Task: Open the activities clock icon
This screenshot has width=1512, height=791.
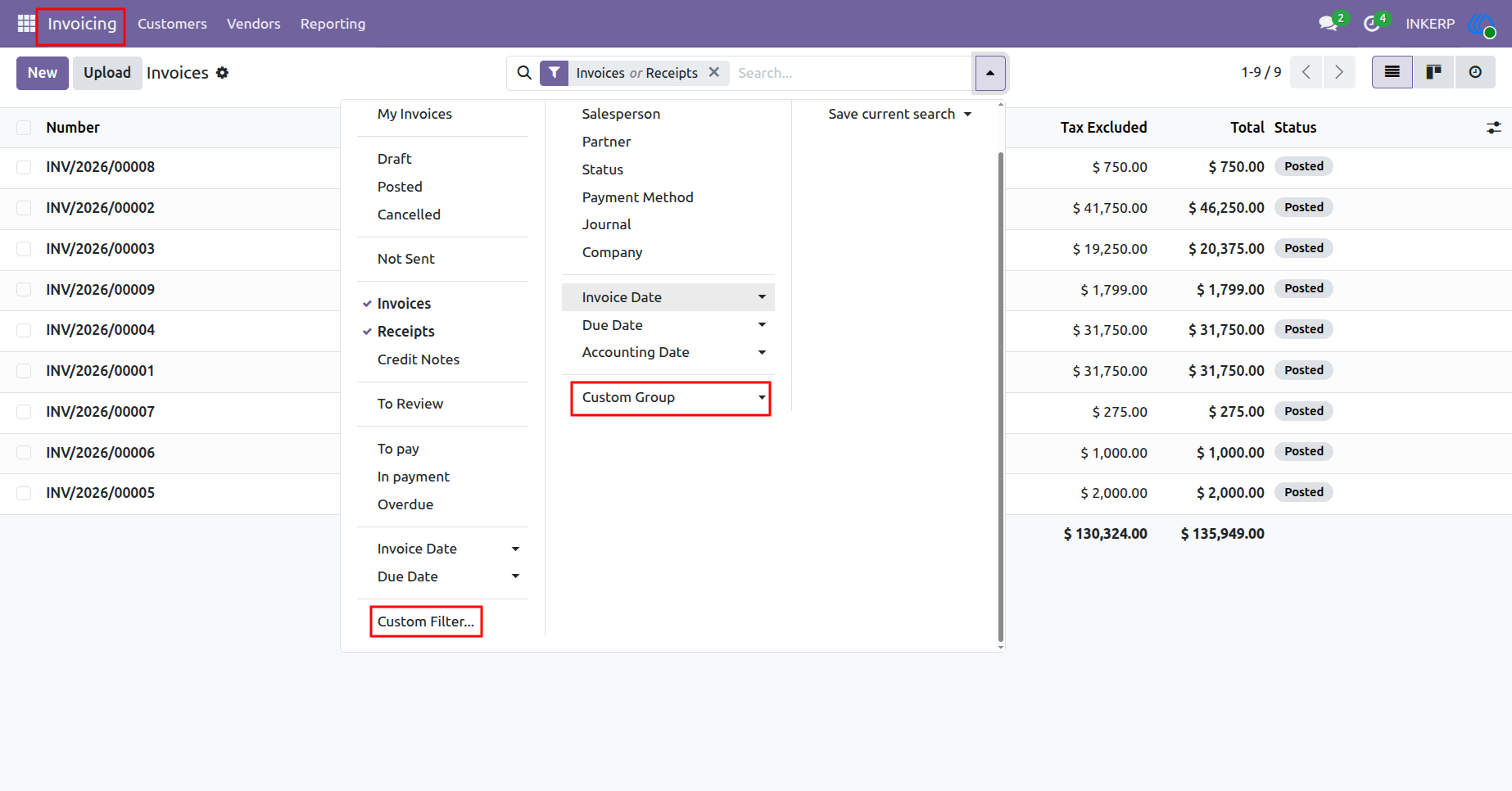Action: pyautogui.click(x=1372, y=24)
